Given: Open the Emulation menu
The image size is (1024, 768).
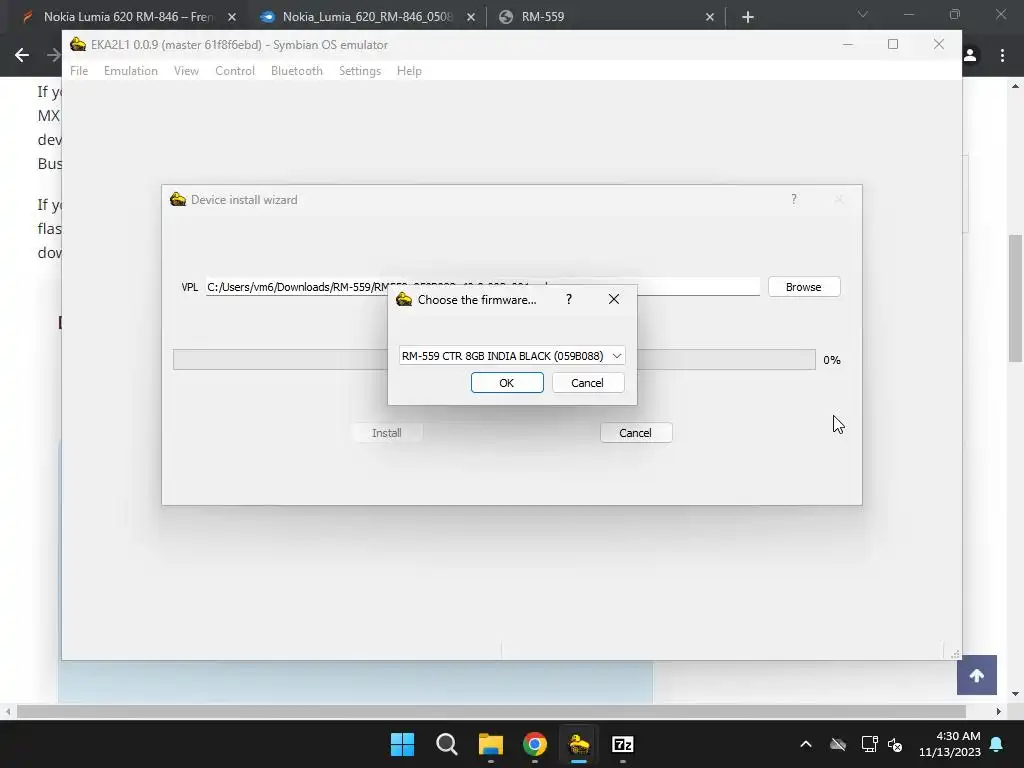Looking at the screenshot, I should coord(131,71).
